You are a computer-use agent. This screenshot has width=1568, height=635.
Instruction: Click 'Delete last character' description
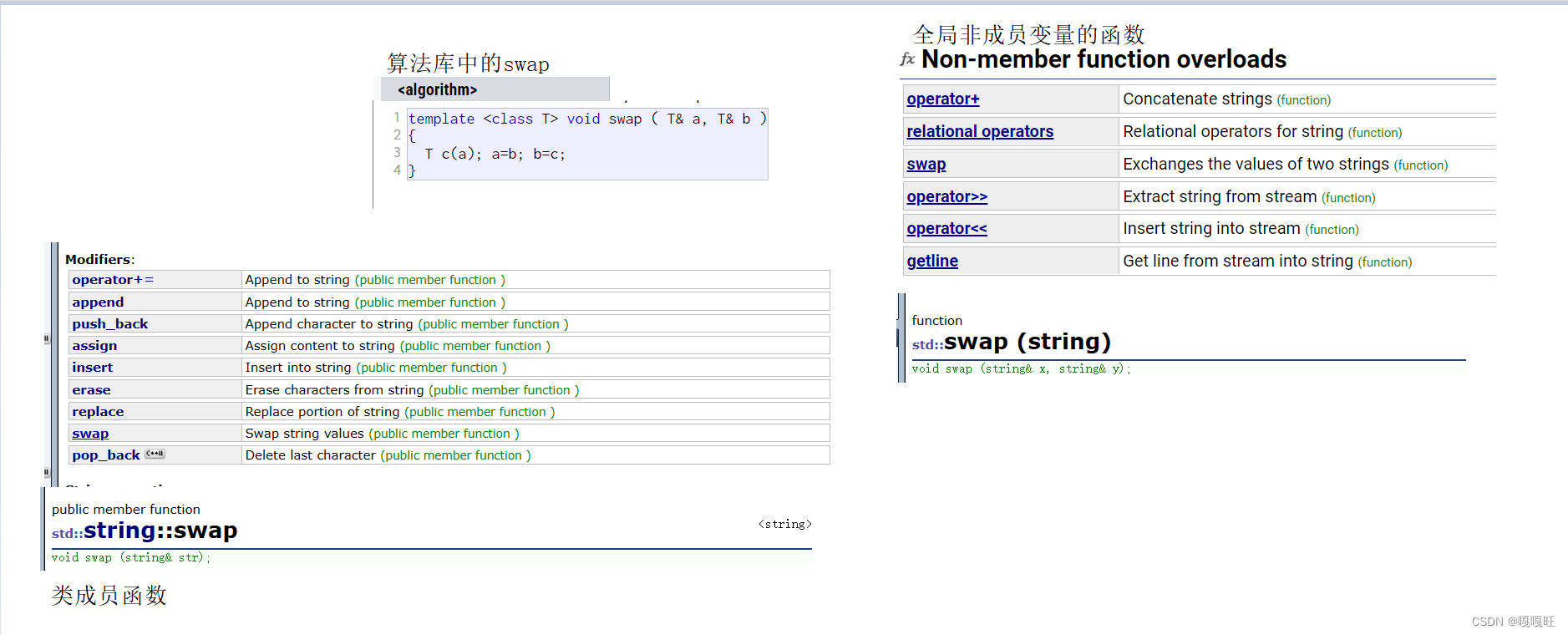tap(310, 455)
